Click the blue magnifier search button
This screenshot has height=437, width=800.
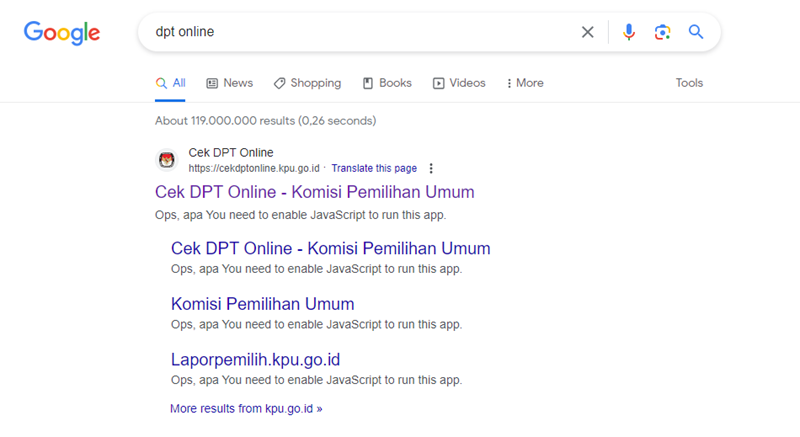[x=696, y=32]
